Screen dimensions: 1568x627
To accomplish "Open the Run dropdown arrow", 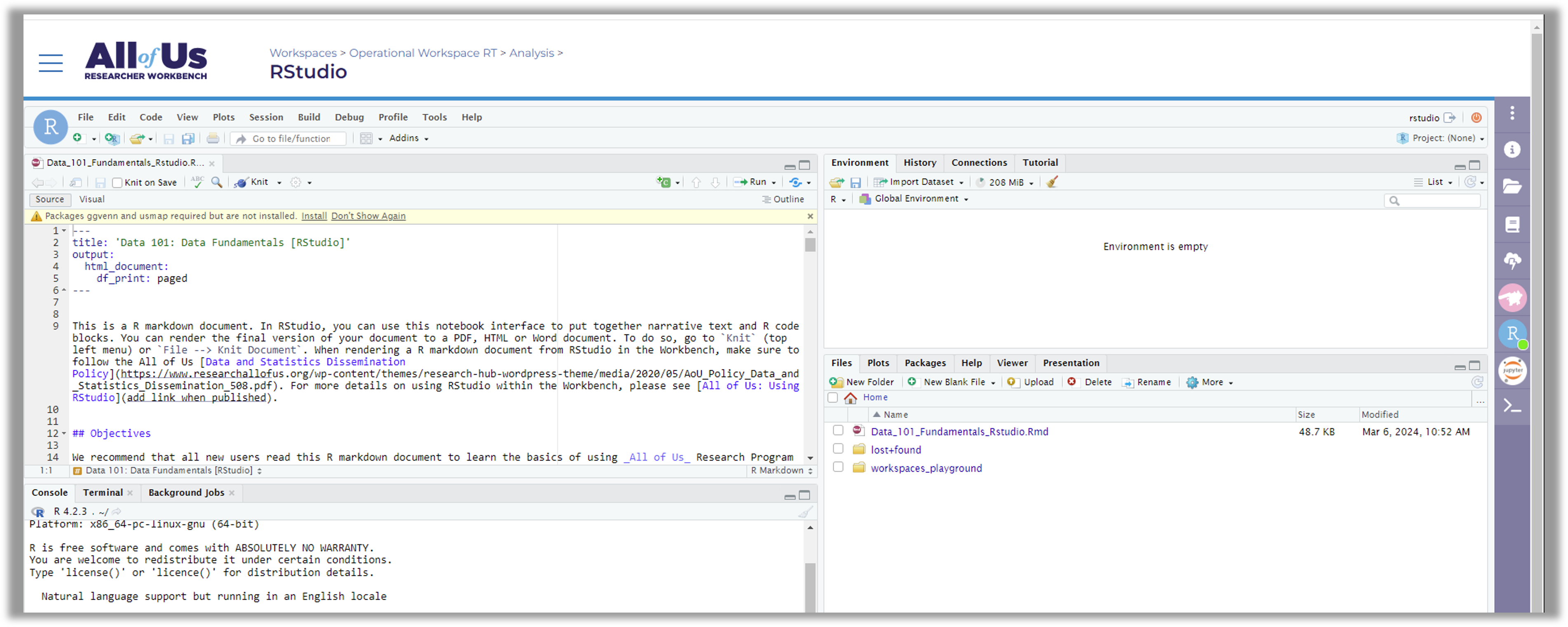I will [x=773, y=183].
